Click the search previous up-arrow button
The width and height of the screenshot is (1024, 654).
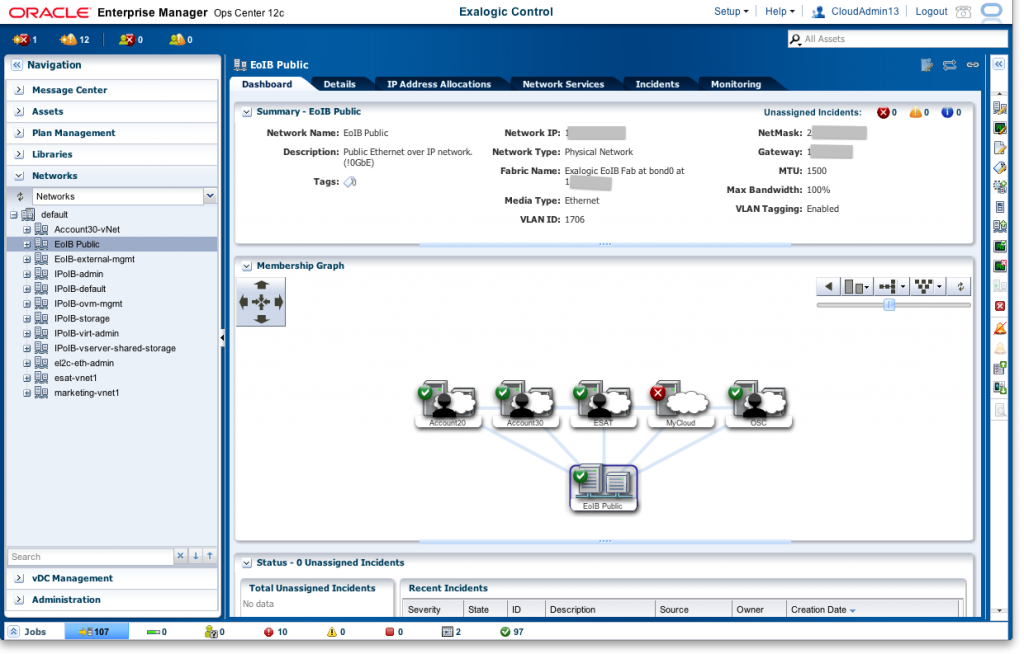(x=210, y=556)
